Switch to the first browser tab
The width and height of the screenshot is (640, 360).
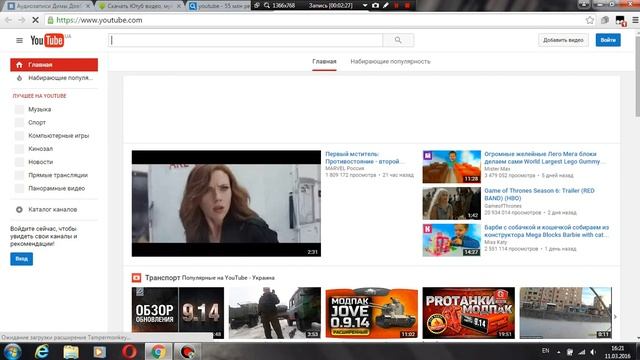click(48, 6)
